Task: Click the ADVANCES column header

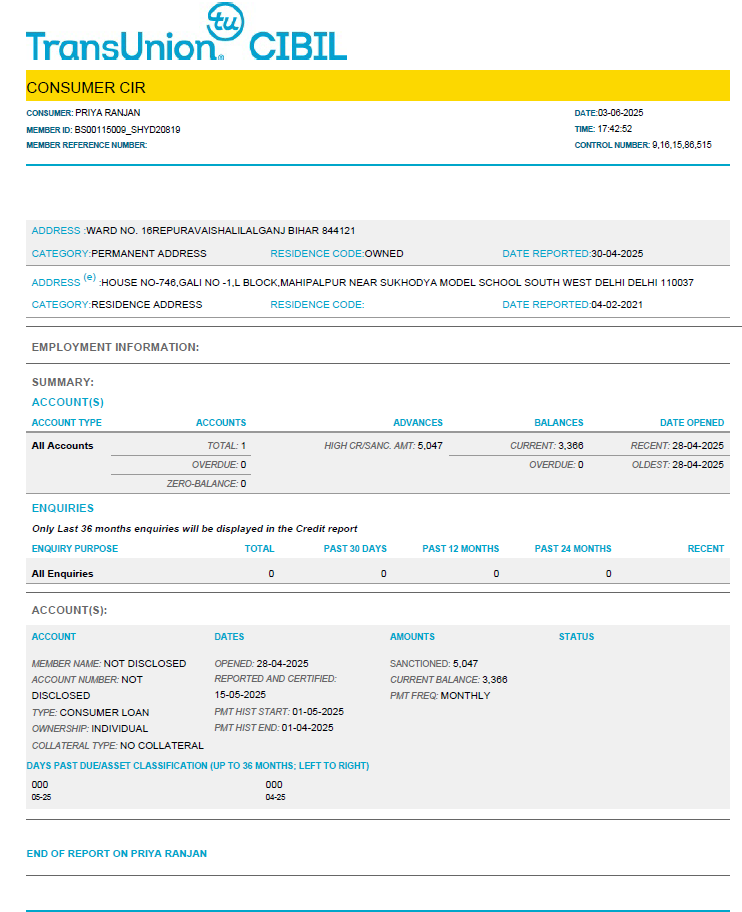Action: 418,423
